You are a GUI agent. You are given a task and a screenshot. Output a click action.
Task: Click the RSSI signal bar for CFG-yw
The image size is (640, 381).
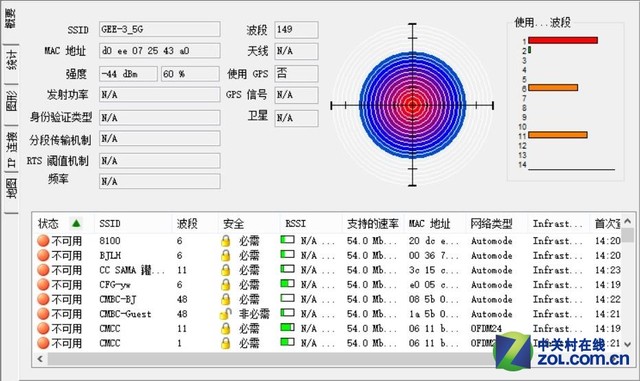(x=287, y=283)
